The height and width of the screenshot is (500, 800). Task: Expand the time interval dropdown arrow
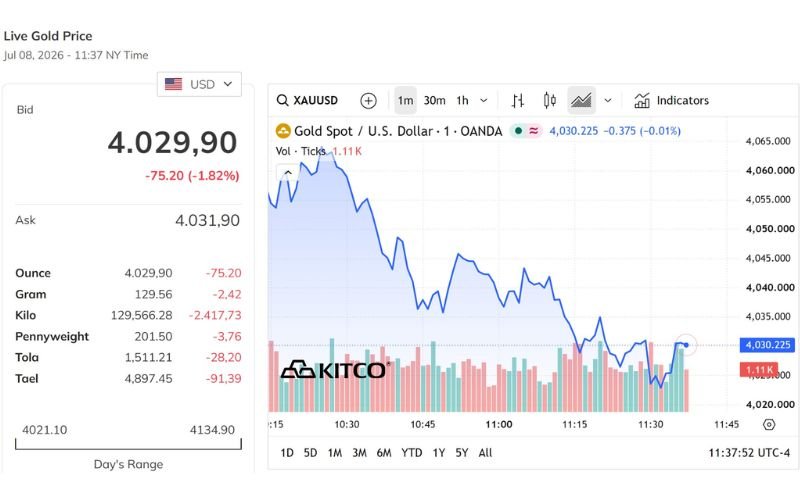[484, 101]
